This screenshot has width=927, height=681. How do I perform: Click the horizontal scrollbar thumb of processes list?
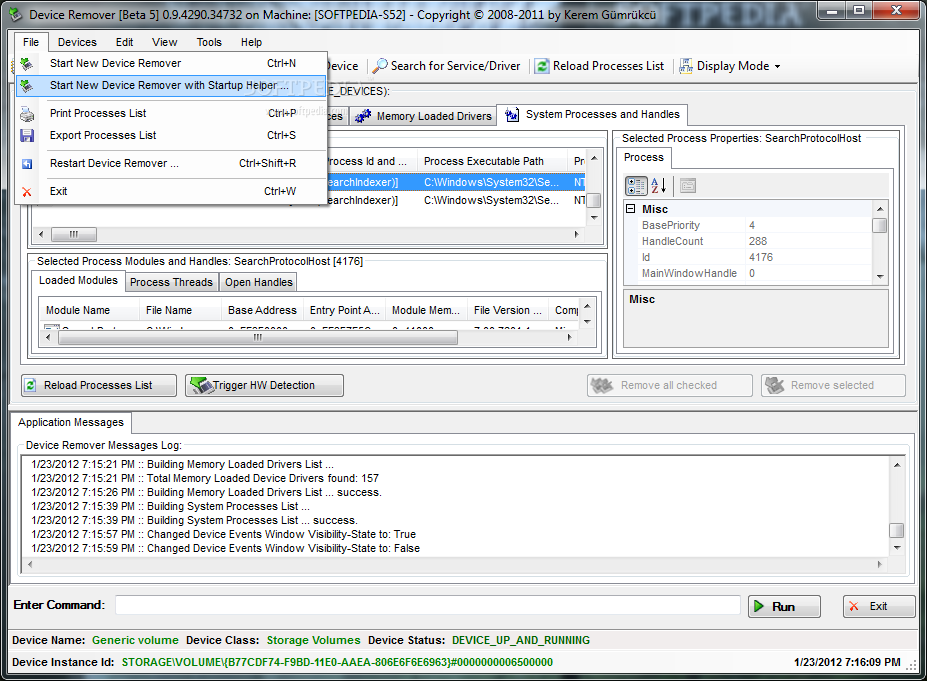[x=74, y=235]
